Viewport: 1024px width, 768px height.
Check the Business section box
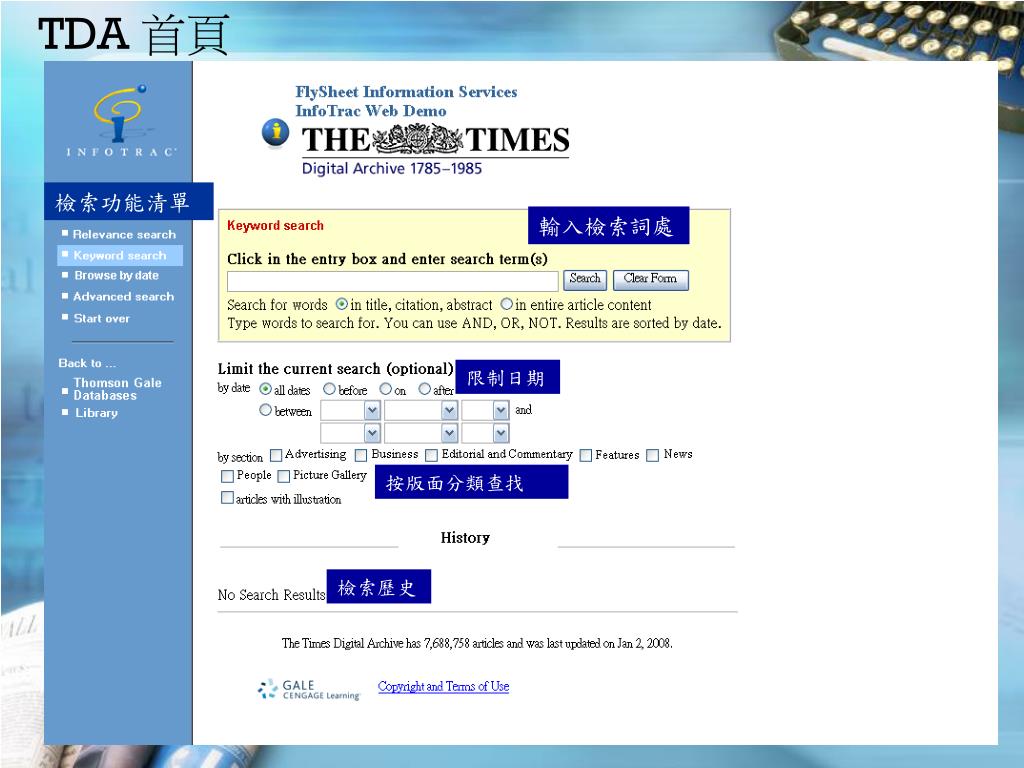click(361, 455)
